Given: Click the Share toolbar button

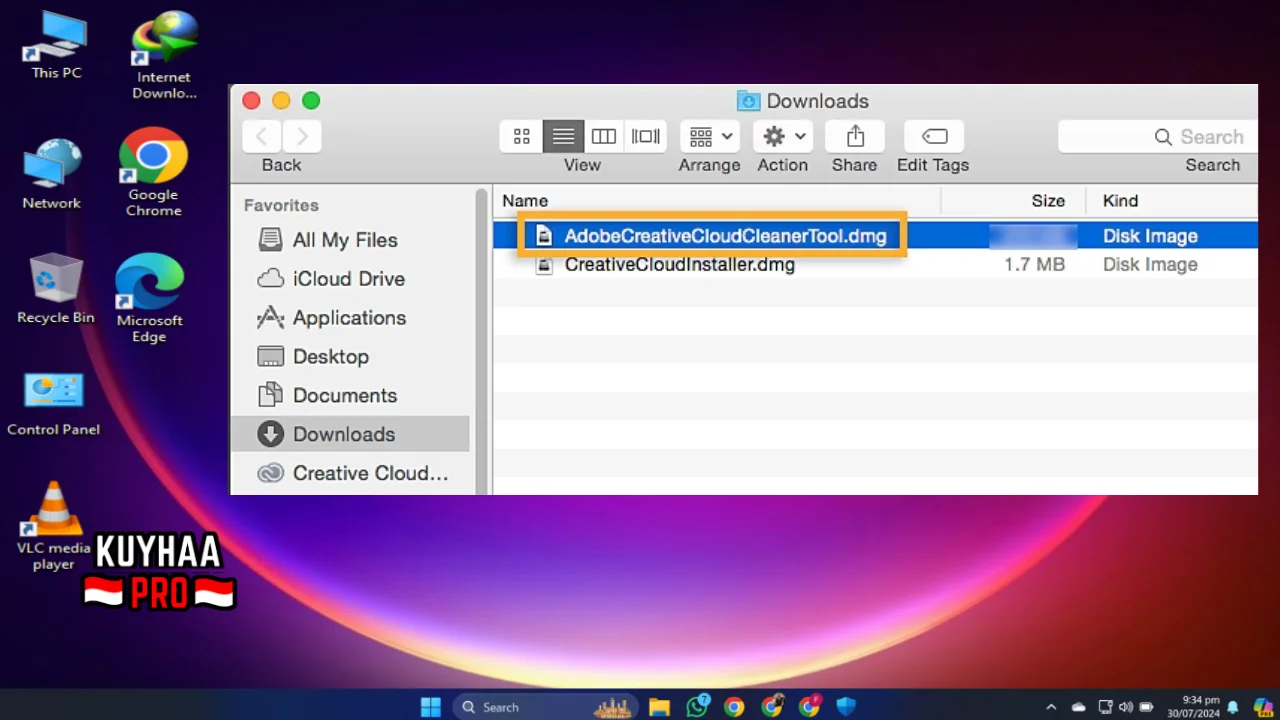Looking at the screenshot, I should point(855,136).
